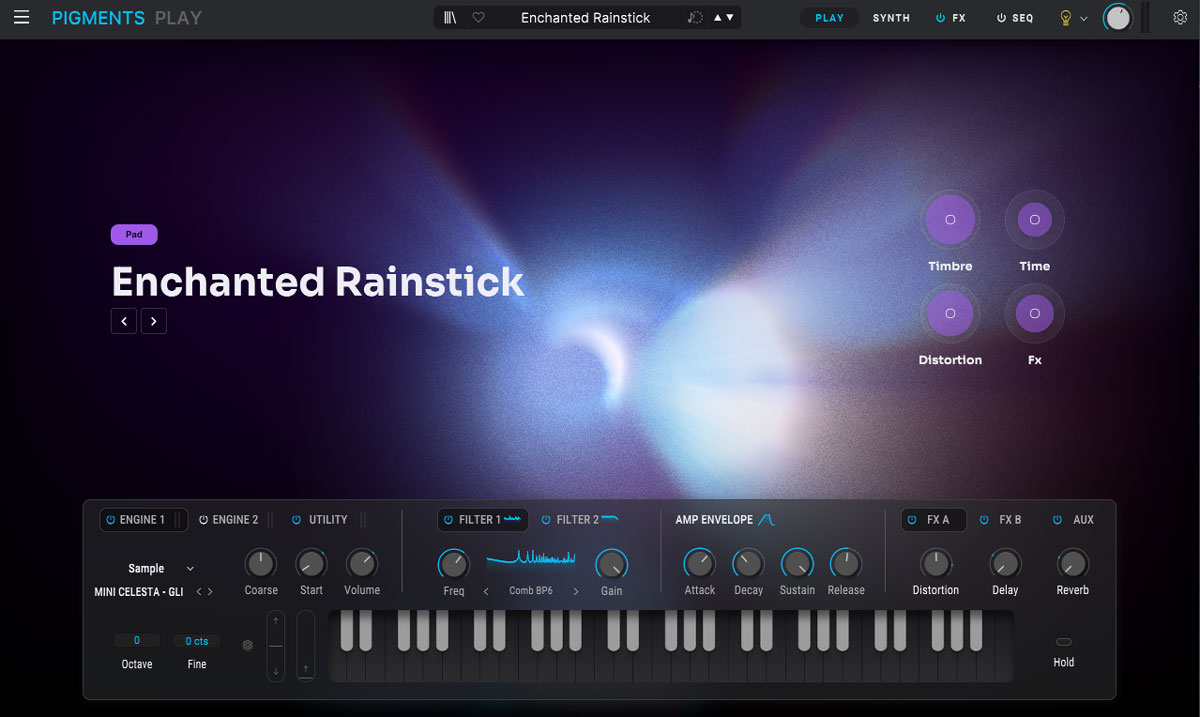
Task: Click the Utility drag handle
Action: point(362,520)
